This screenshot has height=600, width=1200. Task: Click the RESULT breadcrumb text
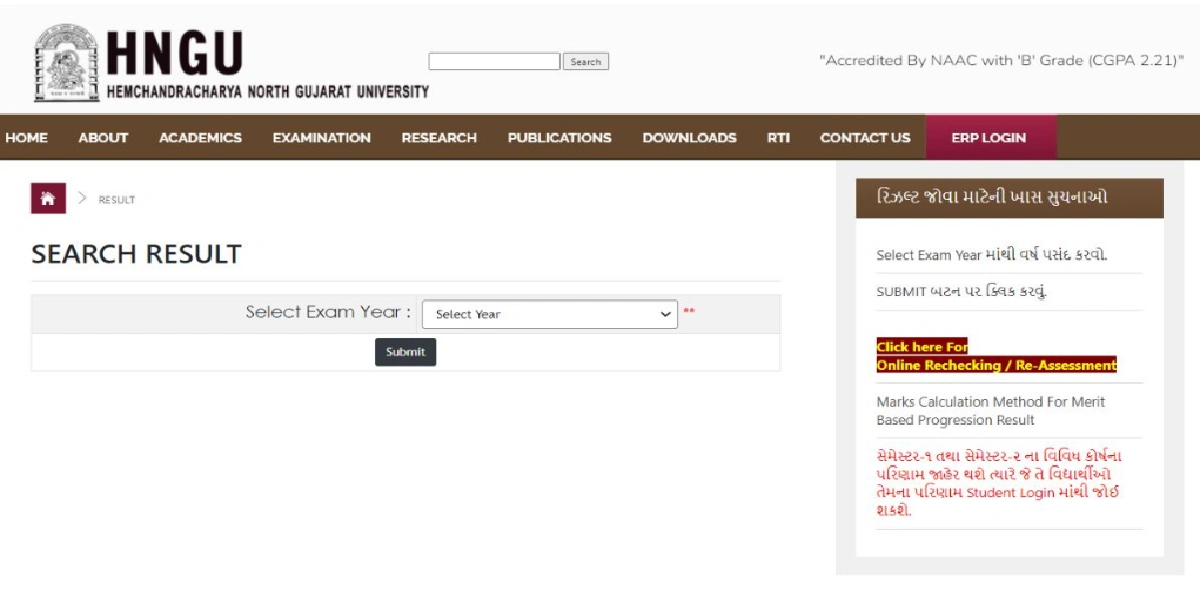[116, 200]
